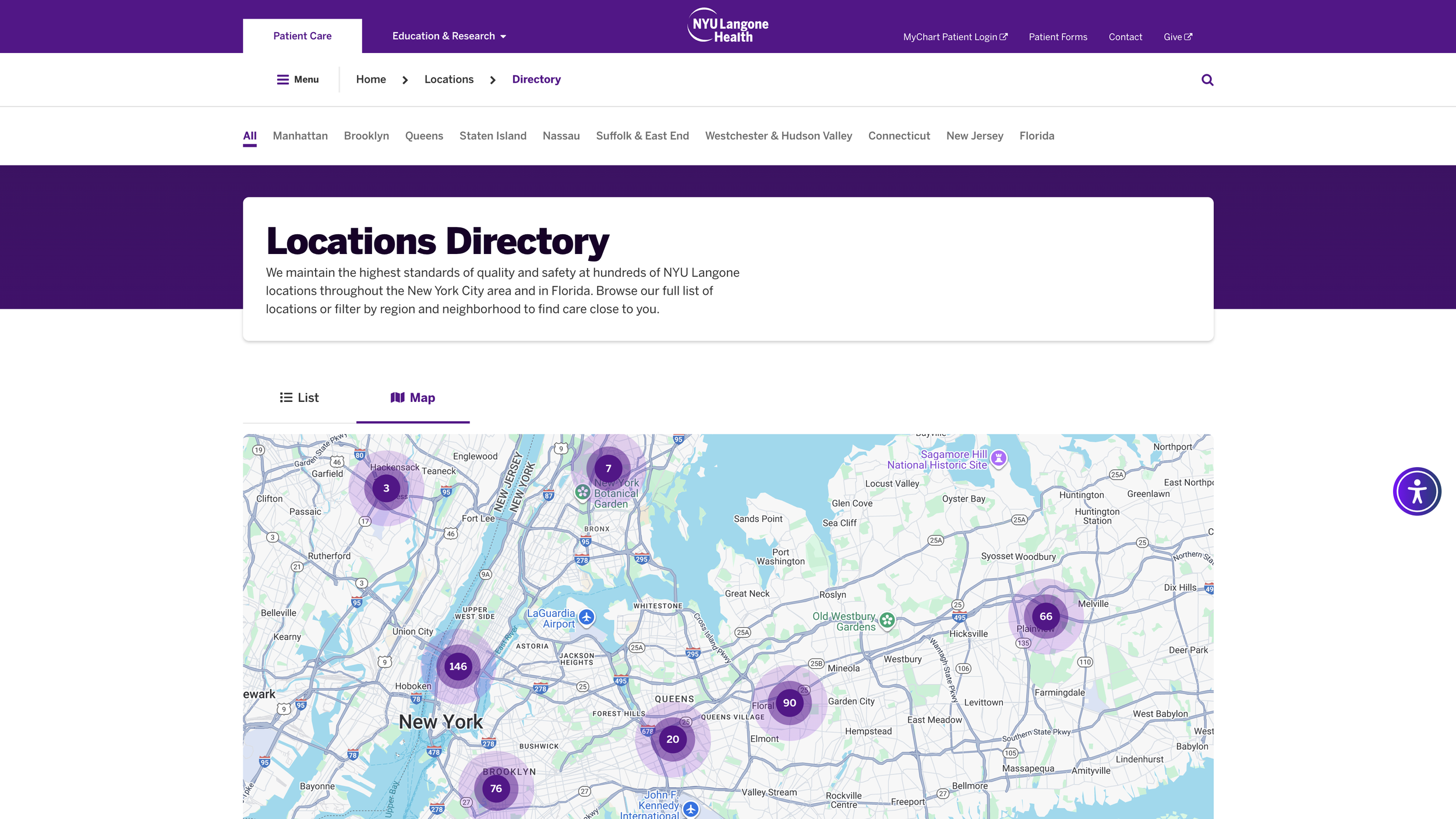
Task: Select the 7 cluster marker in the Bronx
Action: click(x=608, y=468)
